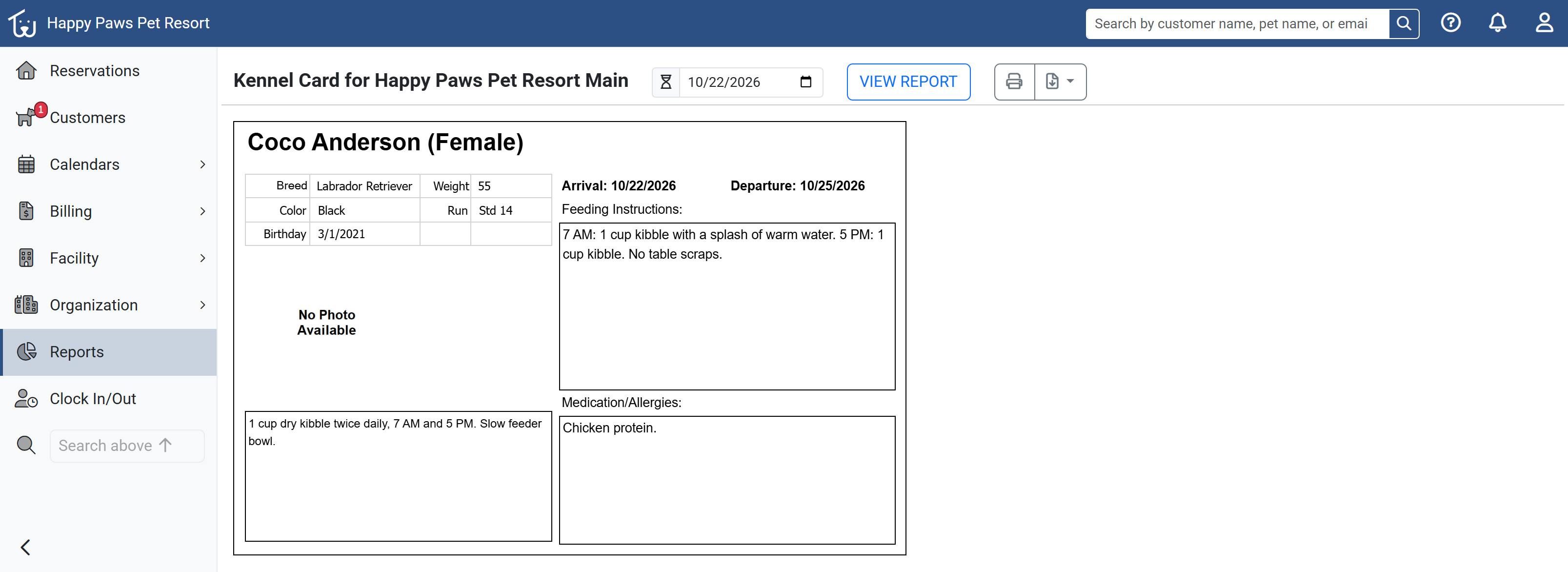The height and width of the screenshot is (572, 1568).
Task: Click the Weight value 55 cell
Action: click(x=510, y=186)
